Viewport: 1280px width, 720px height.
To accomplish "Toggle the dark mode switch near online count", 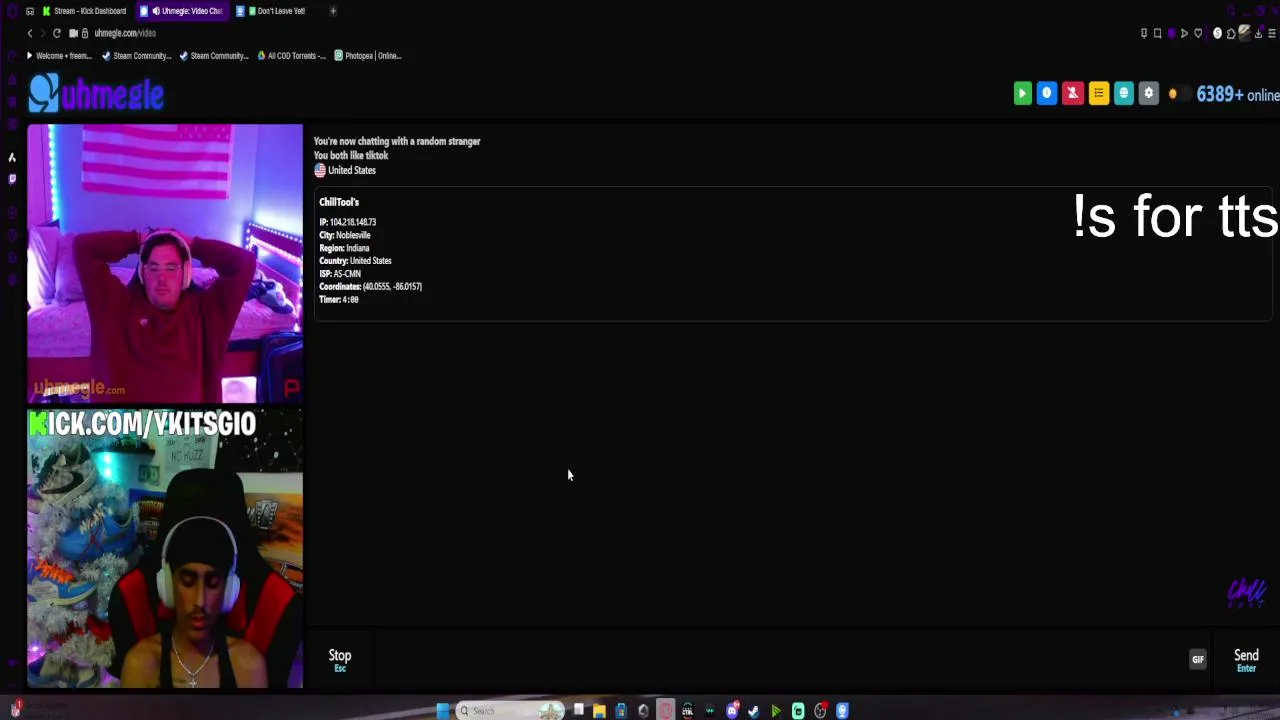I will (1179, 94).
